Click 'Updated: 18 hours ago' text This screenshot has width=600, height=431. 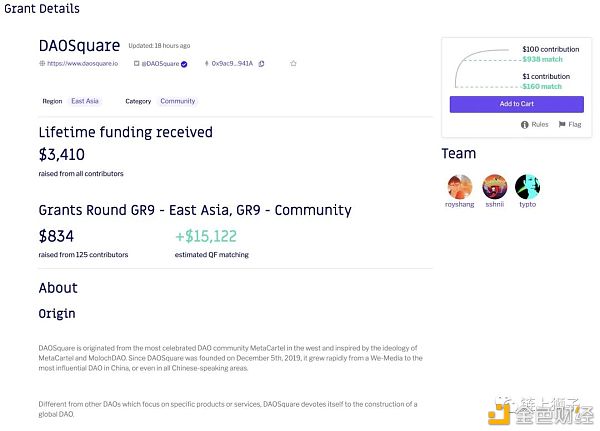(x=159, y=46)
